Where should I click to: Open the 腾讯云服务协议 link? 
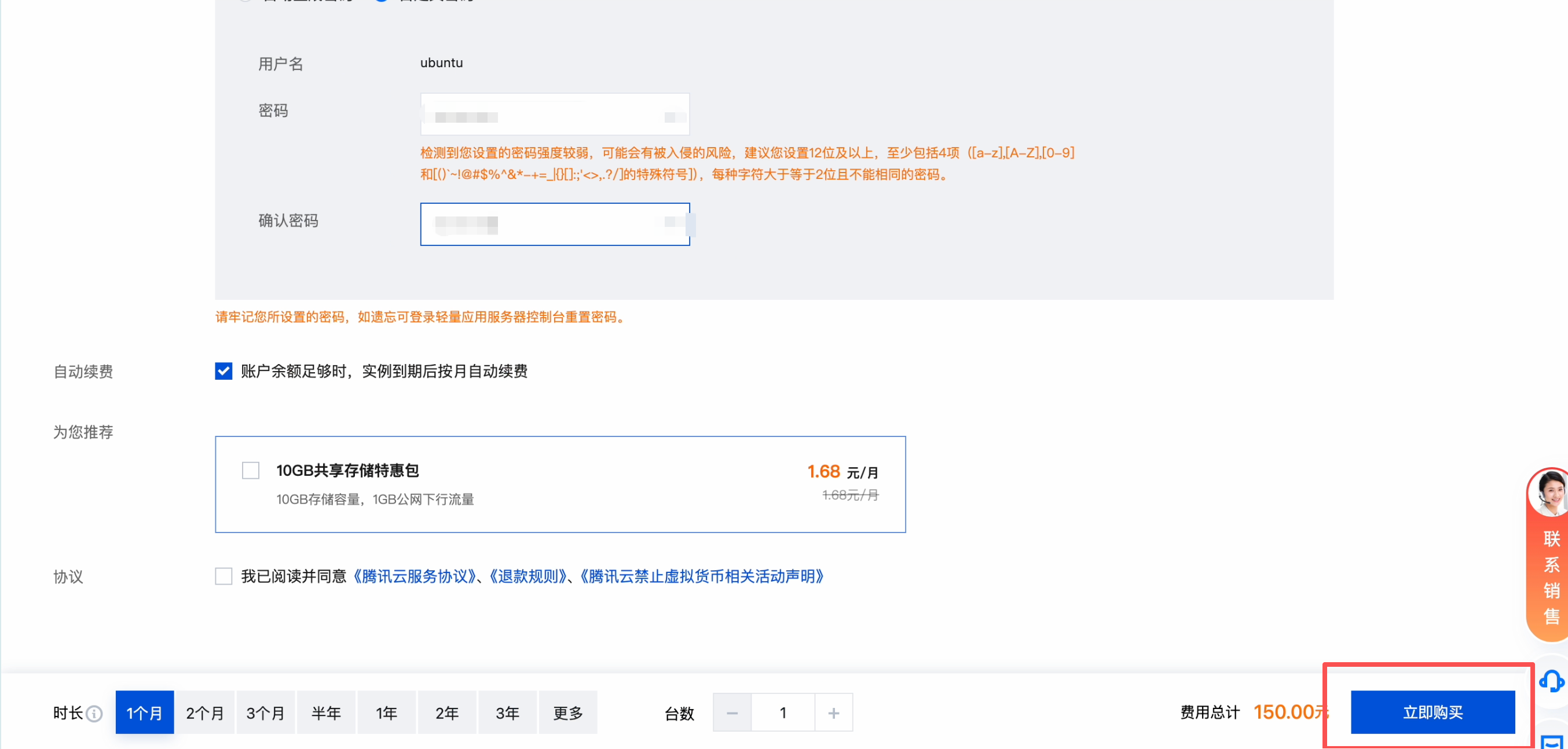[415, 576]
